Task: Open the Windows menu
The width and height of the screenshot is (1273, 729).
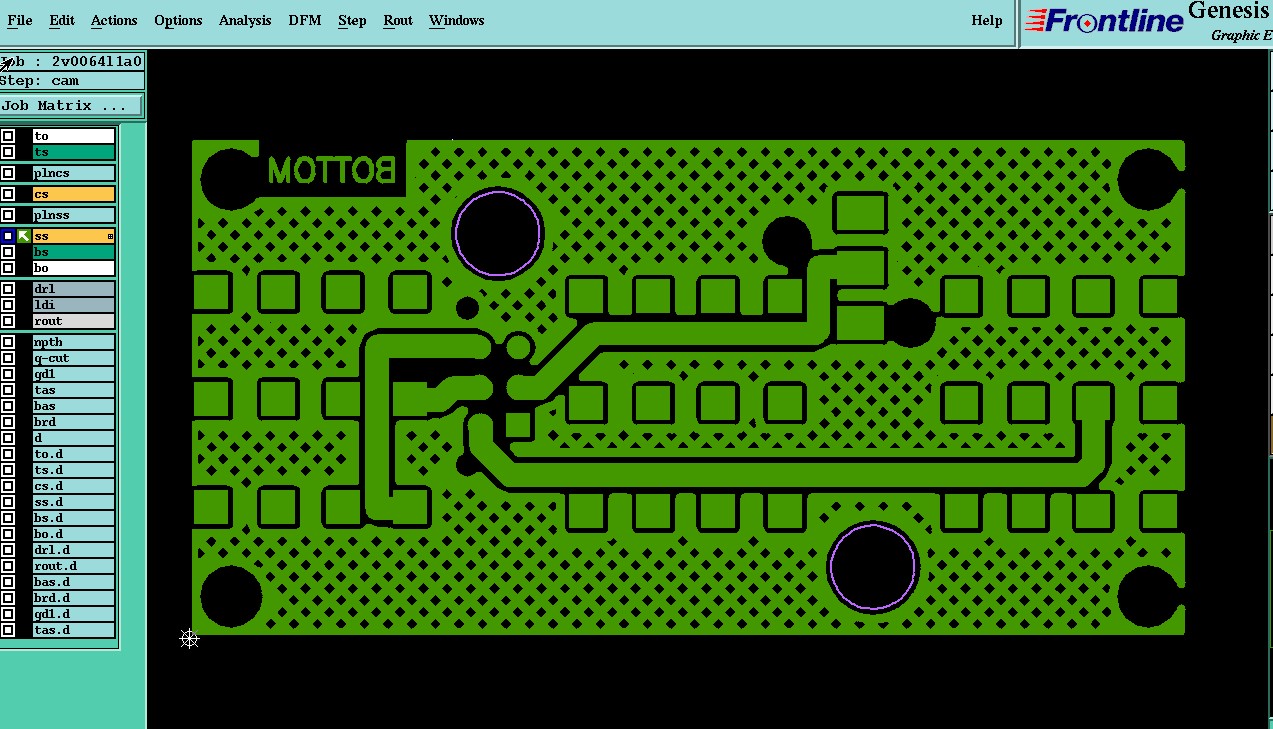Action: 457,20
